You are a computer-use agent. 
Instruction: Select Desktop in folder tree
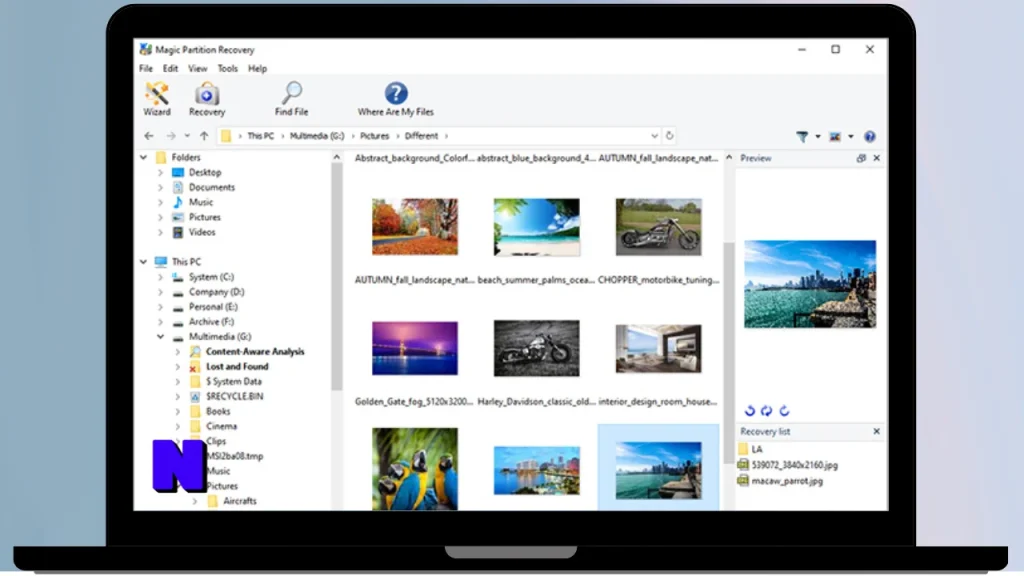205,172
